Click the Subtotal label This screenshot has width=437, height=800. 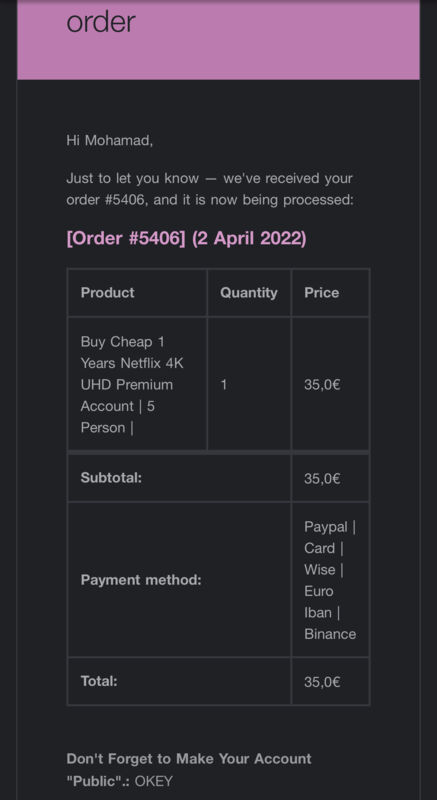click(111, 478)
